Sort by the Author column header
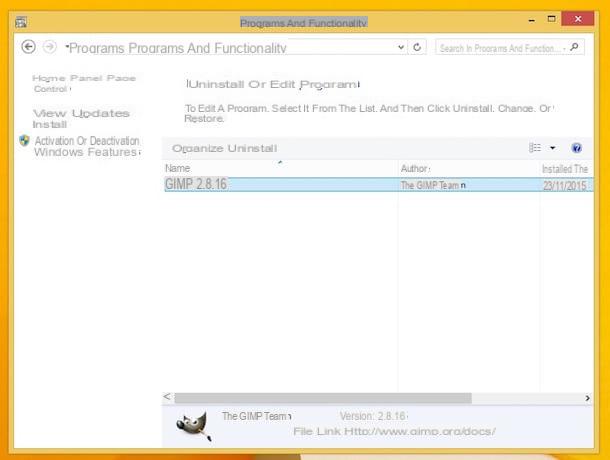610x460 pixels. tap(415, 169)
